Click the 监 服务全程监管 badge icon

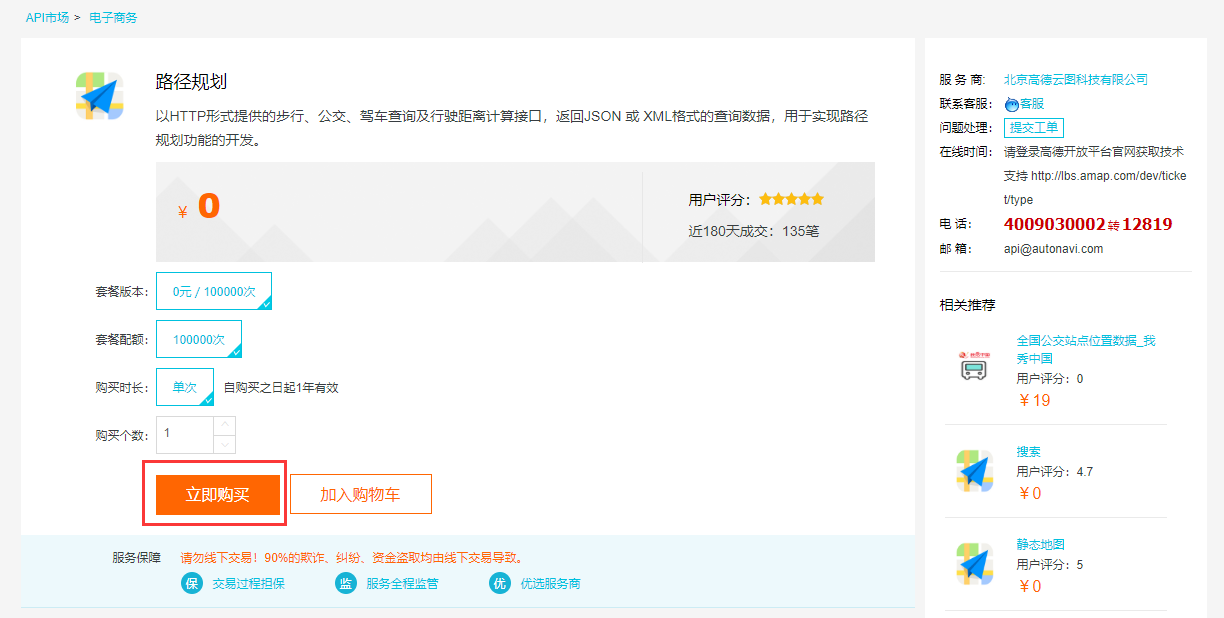[346, 583]
